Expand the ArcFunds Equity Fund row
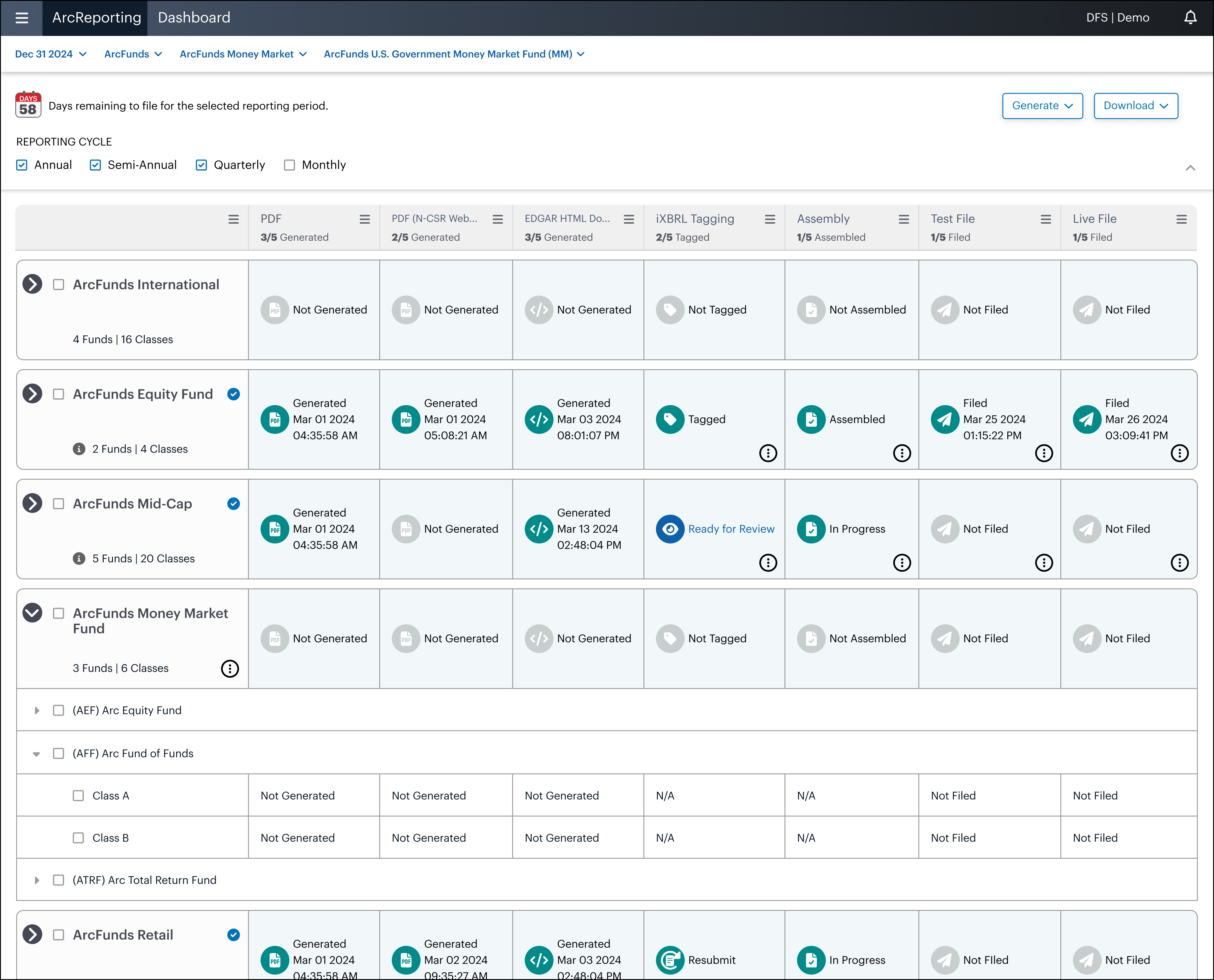 [x=33, y=394]
